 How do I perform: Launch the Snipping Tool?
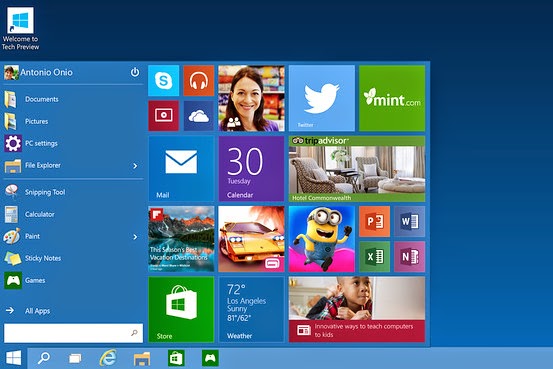pyautogui.click(x=73, y=192)
